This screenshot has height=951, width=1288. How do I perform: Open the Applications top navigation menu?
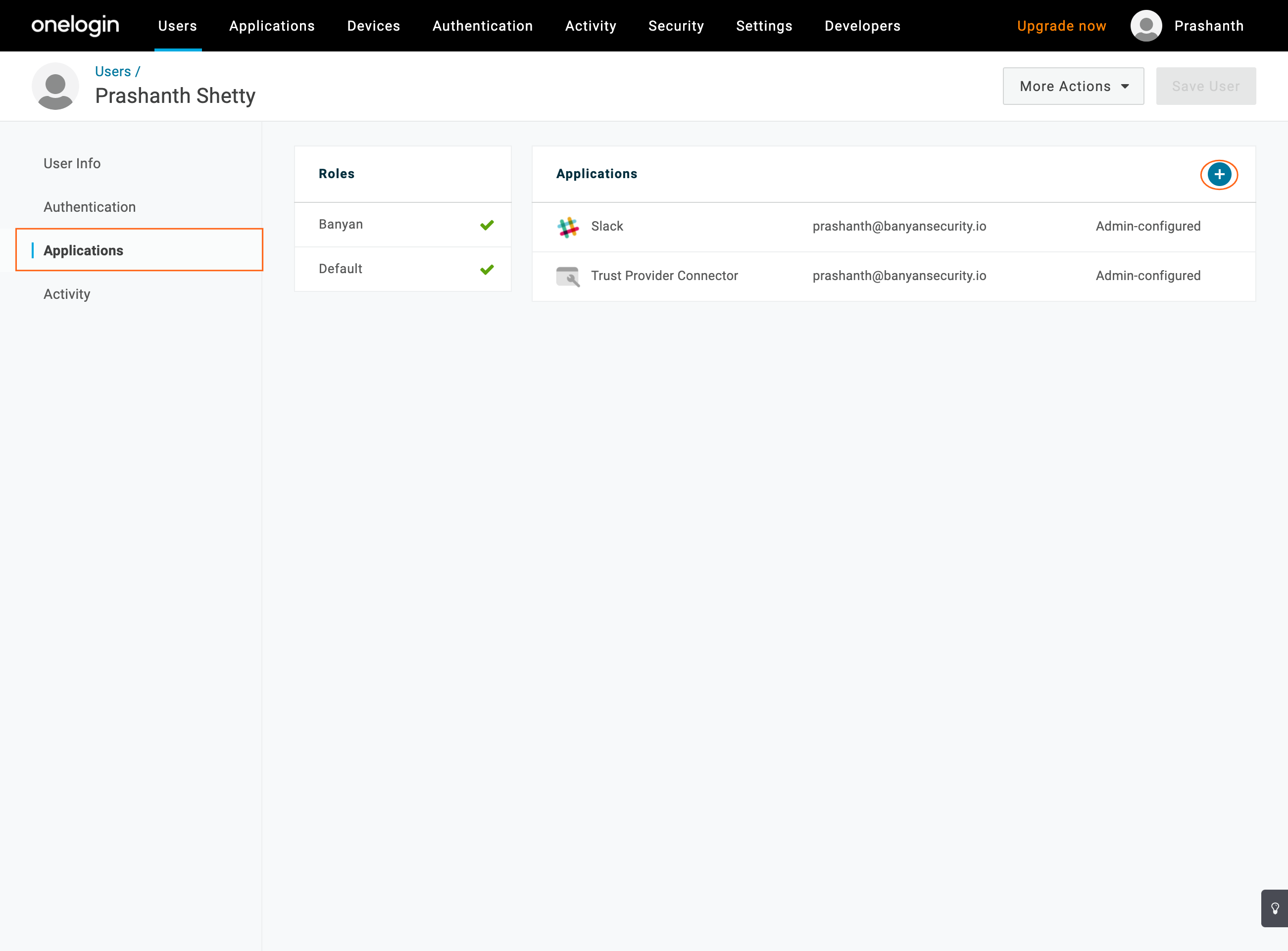[x=272, y=26]
